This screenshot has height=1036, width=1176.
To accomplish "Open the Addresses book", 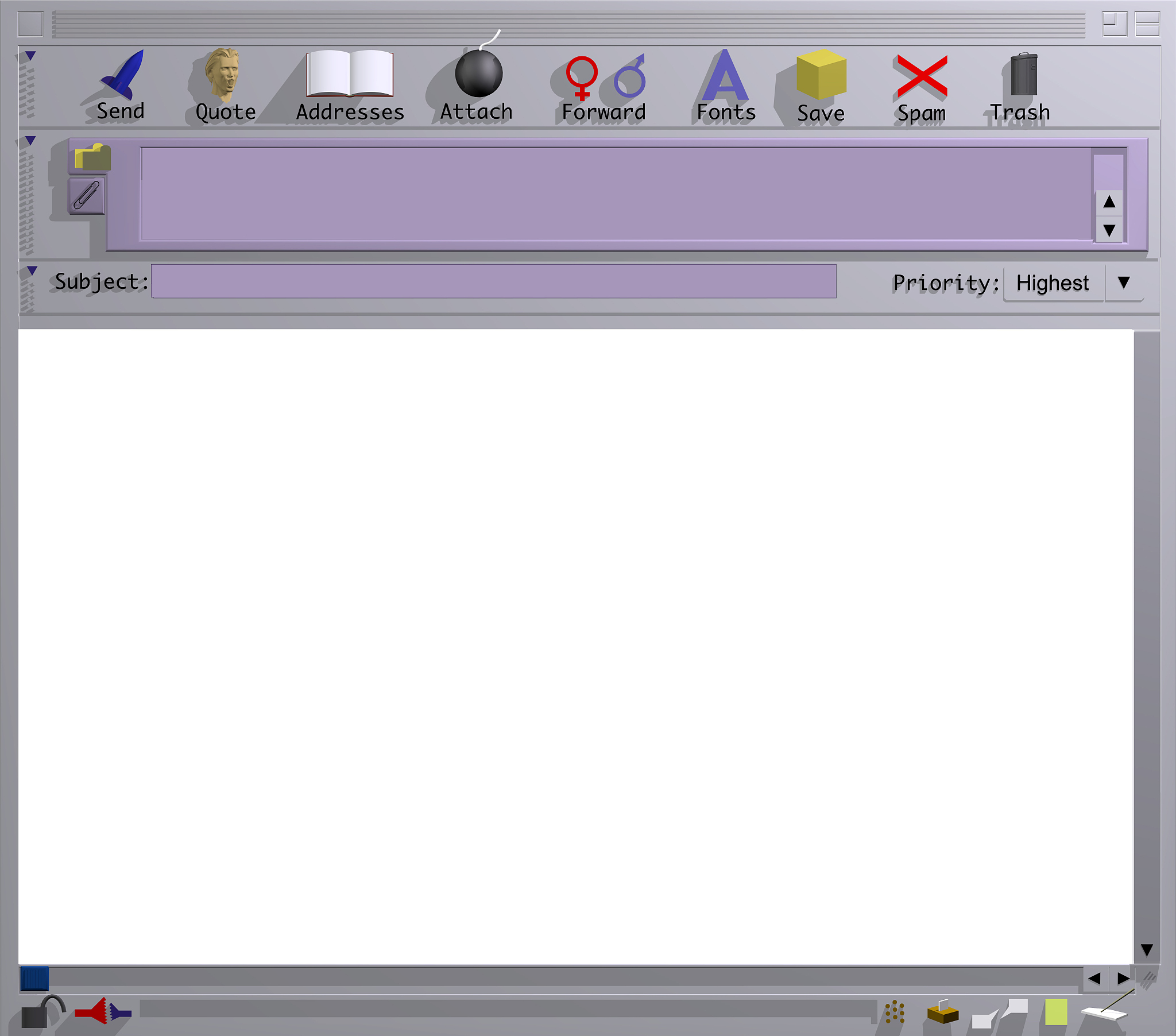I will pyautogui.click(x=350, y=75).
